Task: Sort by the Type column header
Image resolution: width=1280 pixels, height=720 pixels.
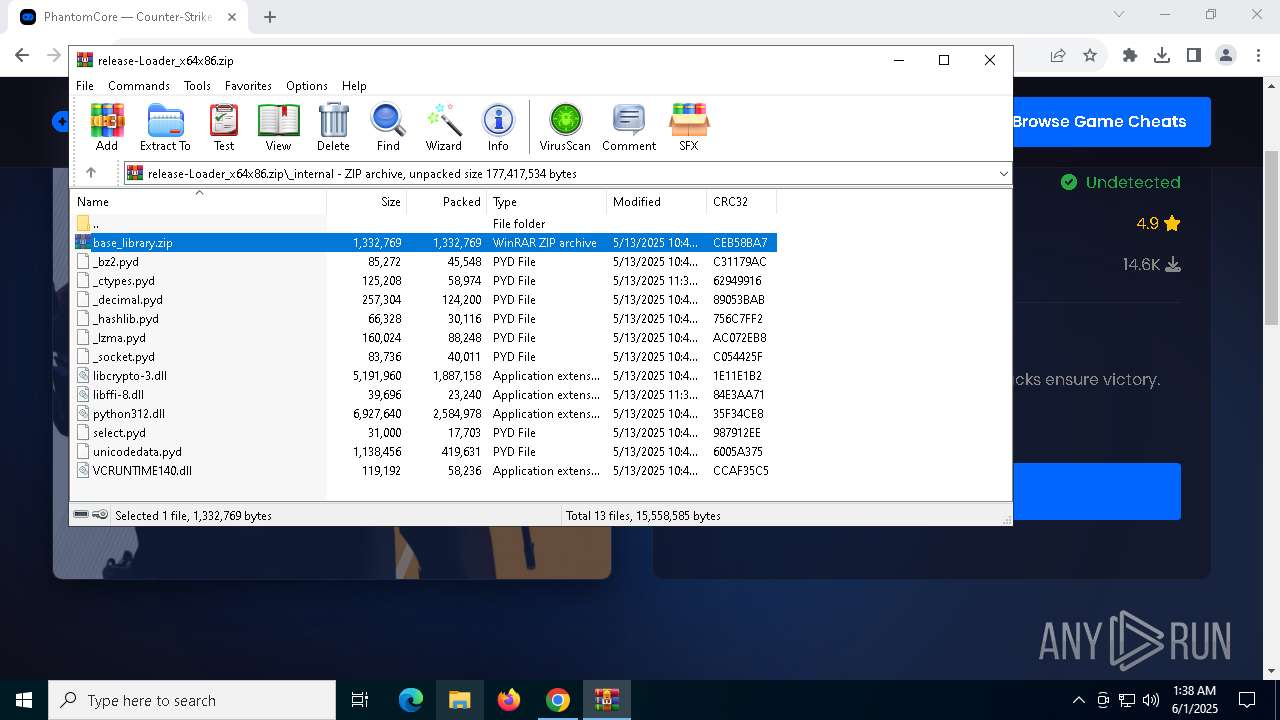Action: (x=546, y=202)
